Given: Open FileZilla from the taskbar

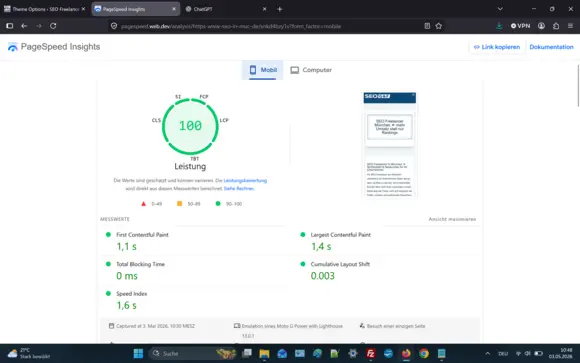Looking at the screenshot, I should tap(370, 353).
